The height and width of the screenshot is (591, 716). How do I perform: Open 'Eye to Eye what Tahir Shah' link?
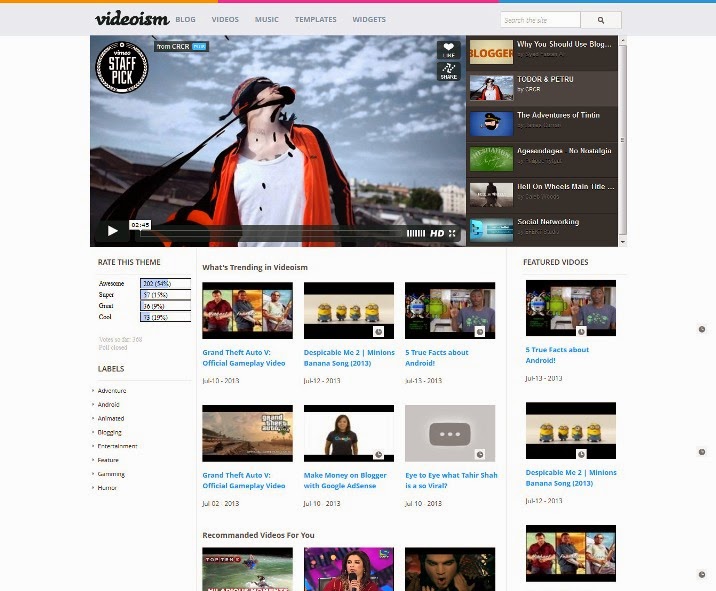451,480
